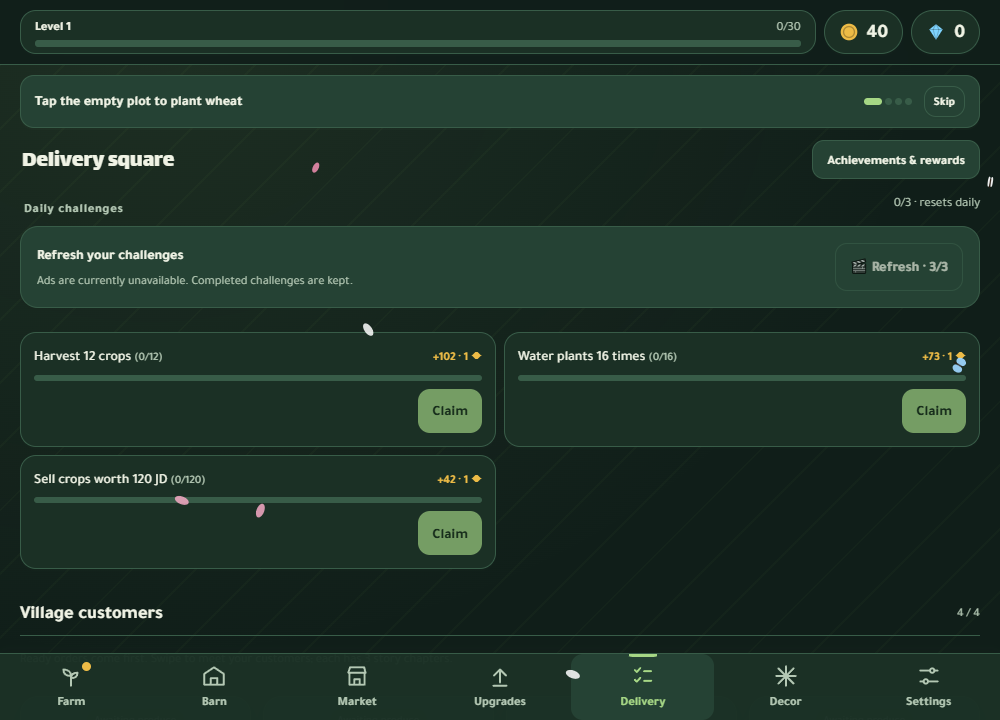Click the gold coin icon

point(848,32)
